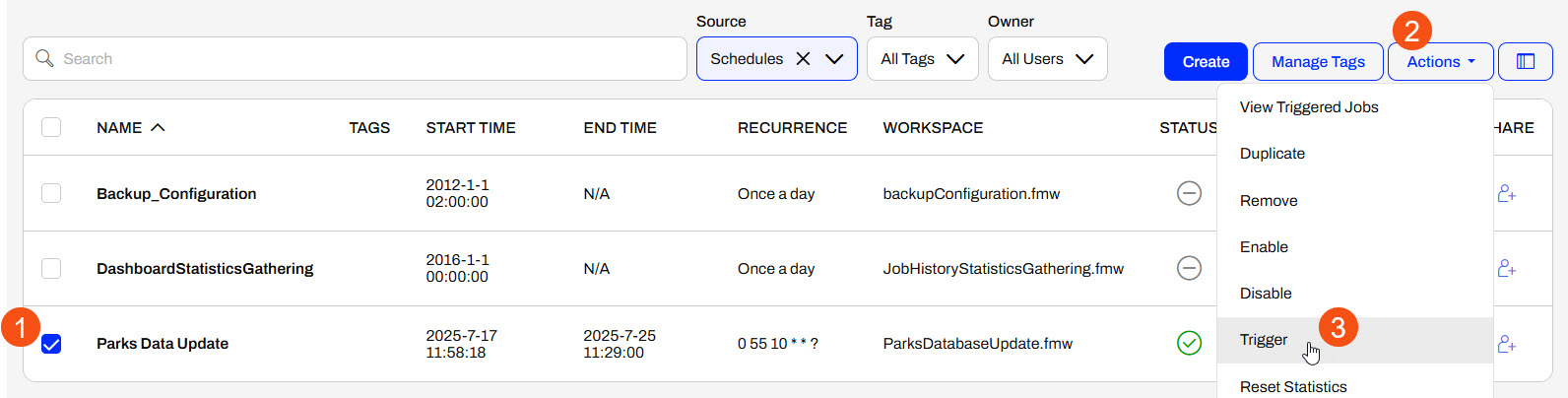Click the column layout icon button
1568x398 pixels.
[x=1525, y=61]
